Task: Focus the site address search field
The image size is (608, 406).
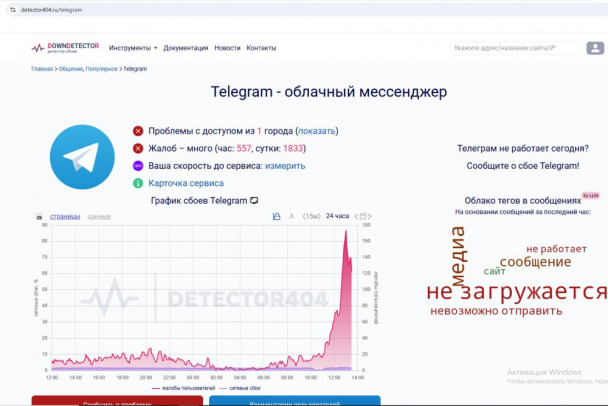Action: pos(517,47)
